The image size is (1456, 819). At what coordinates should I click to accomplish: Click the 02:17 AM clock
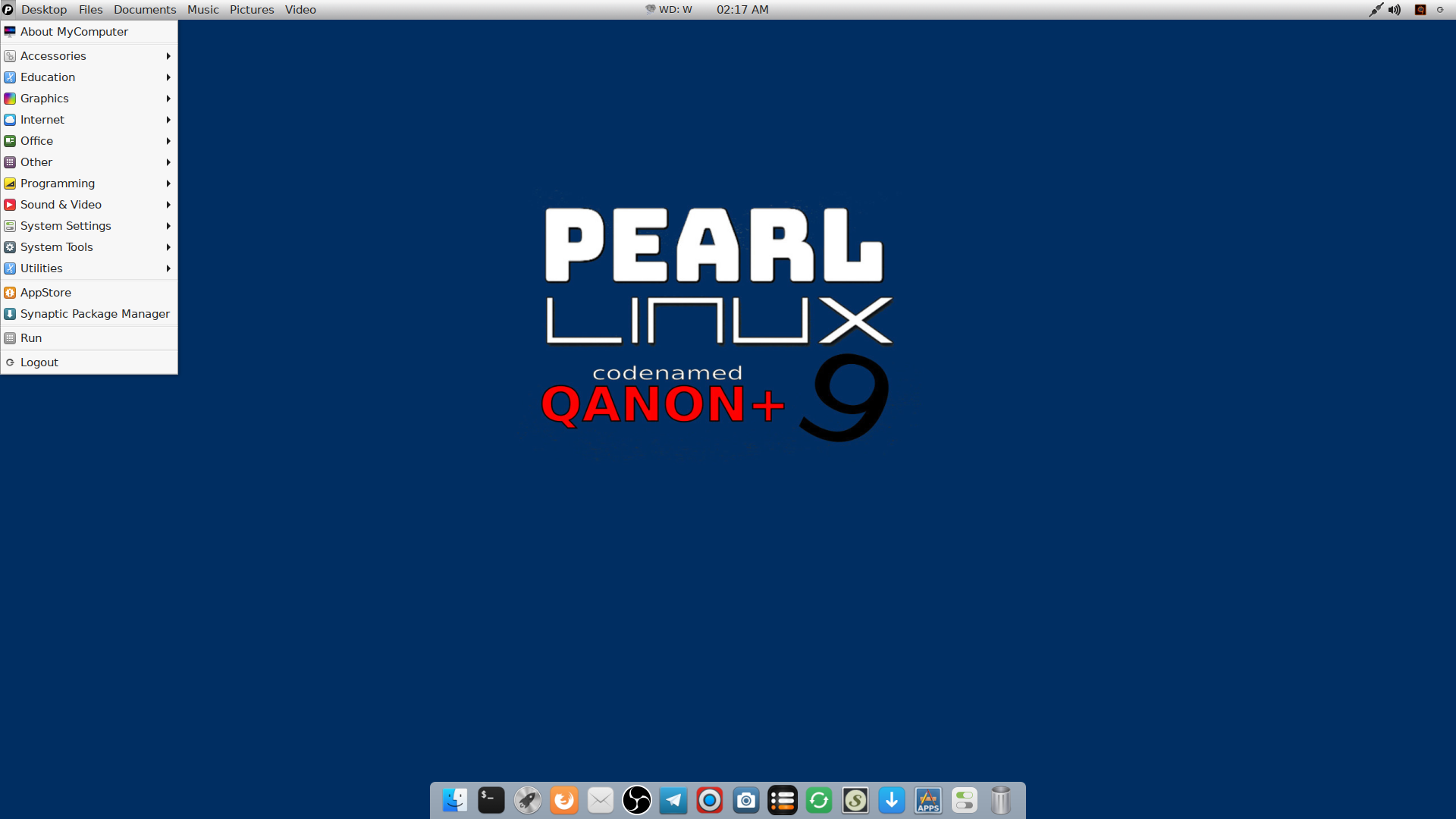tap(742, 10)
